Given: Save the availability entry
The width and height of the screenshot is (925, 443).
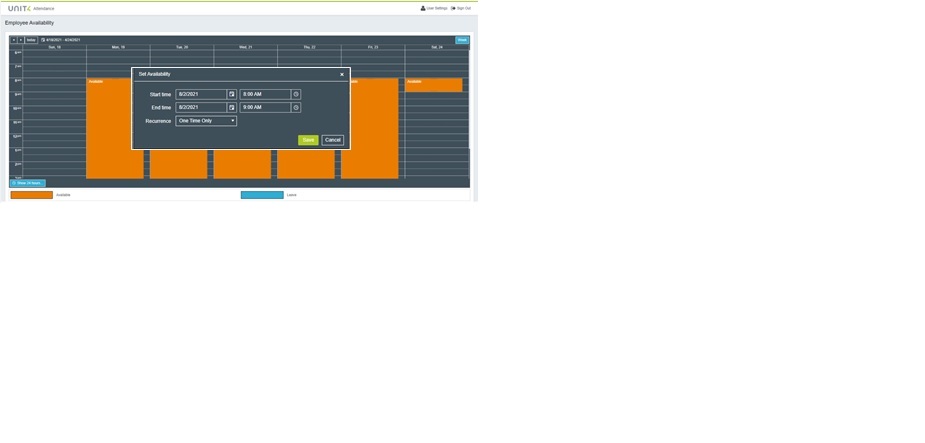Looking at the screenshot, I should pos(308,140).
